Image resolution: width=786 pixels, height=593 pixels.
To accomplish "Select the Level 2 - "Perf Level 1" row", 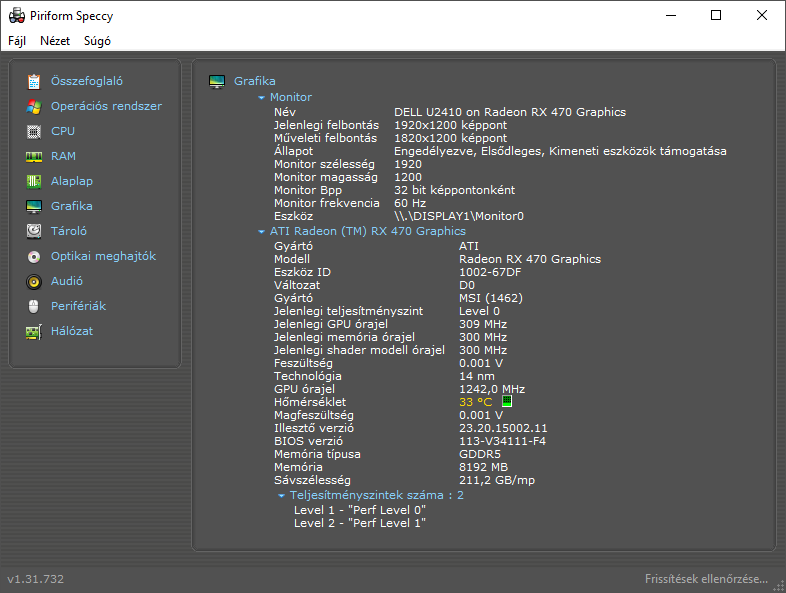I will tap(359, 523).
